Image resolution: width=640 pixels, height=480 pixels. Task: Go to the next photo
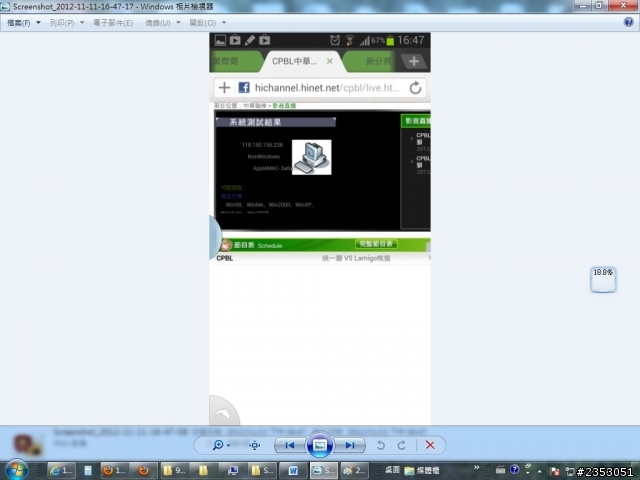(350, 445)
